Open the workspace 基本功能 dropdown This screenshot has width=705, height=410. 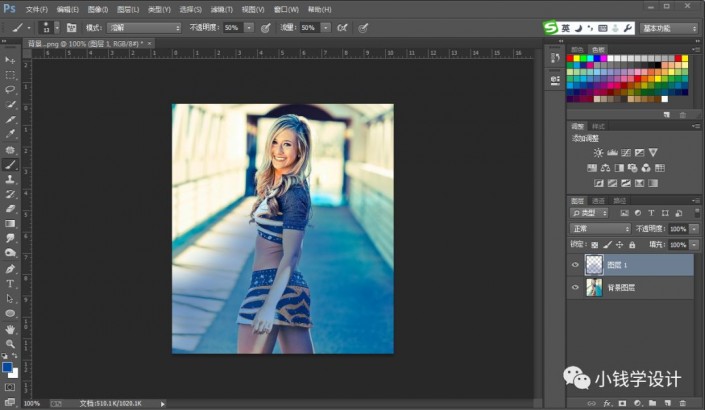(x=669, y=28)
